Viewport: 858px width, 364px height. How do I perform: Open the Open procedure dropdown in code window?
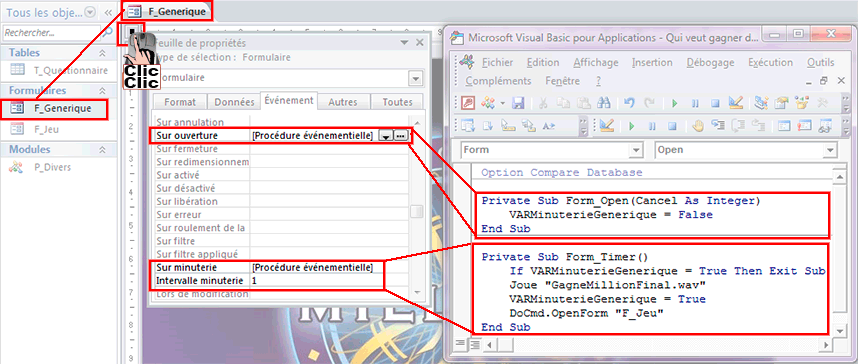[x=746, y=149]
